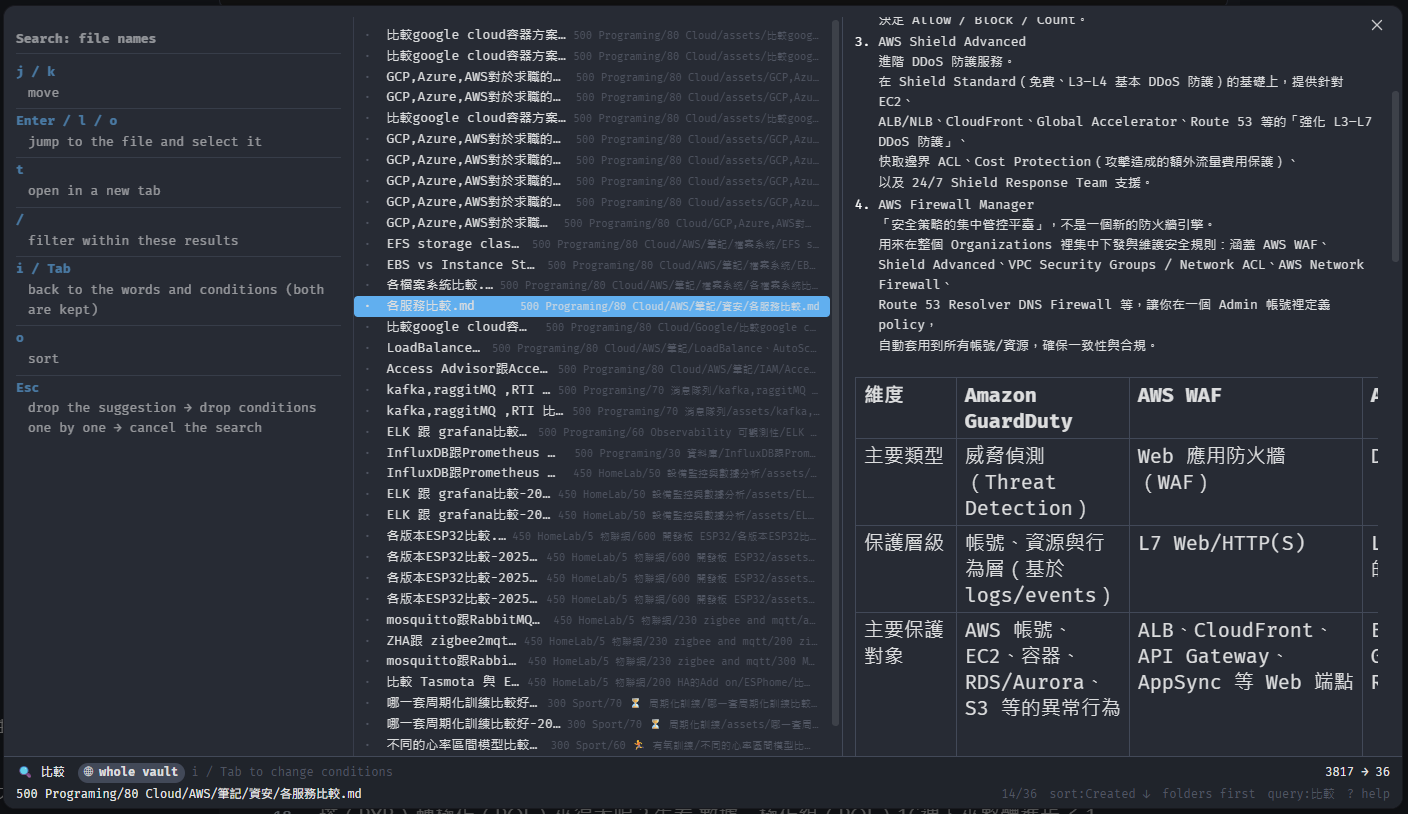
Task: Click the runner emoji in the 有氧訓練 path
Action: 638,745
